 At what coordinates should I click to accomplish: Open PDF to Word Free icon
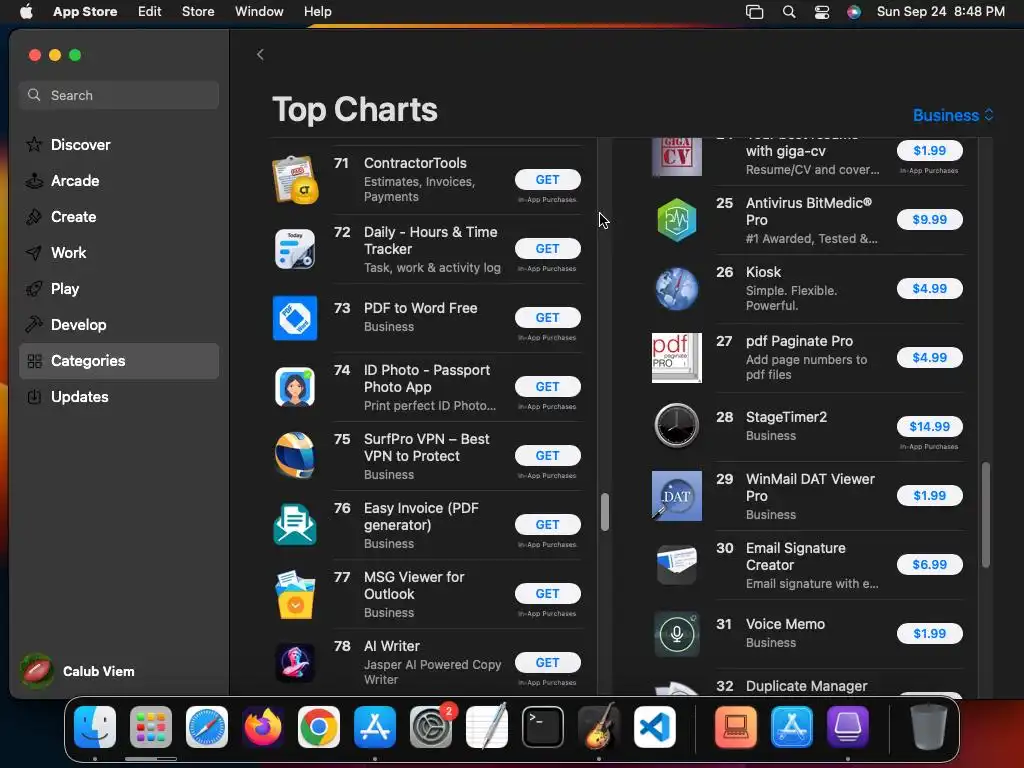[295, 318]
